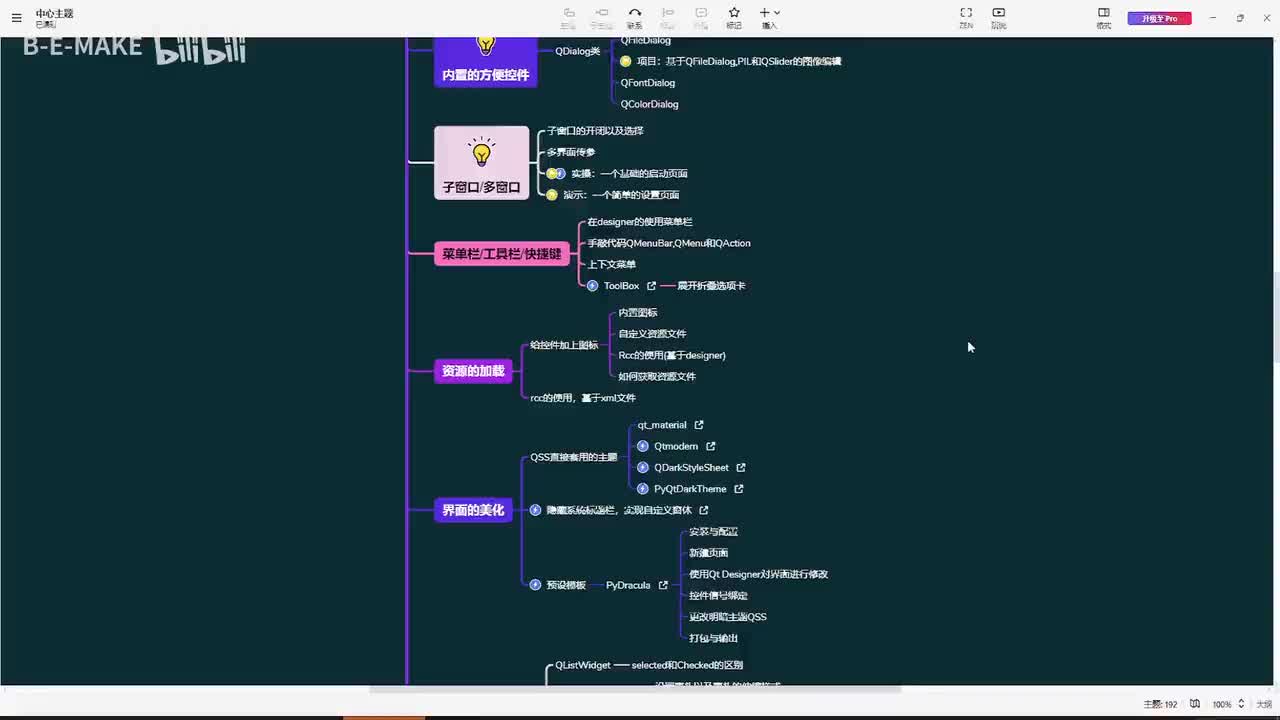This screenshot has width=1280, height=720.
Task: Select the QListWidget subtopic
Action: 583,665
